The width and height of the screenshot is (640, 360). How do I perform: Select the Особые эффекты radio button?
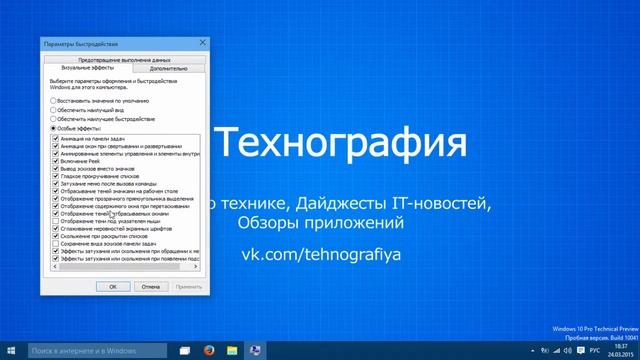click(53, 128)
